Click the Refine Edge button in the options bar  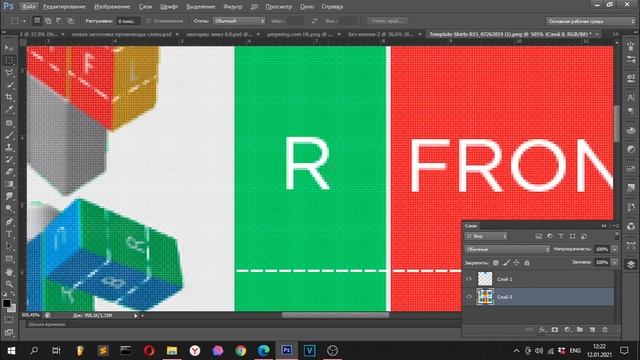click(x=387, y=21)
